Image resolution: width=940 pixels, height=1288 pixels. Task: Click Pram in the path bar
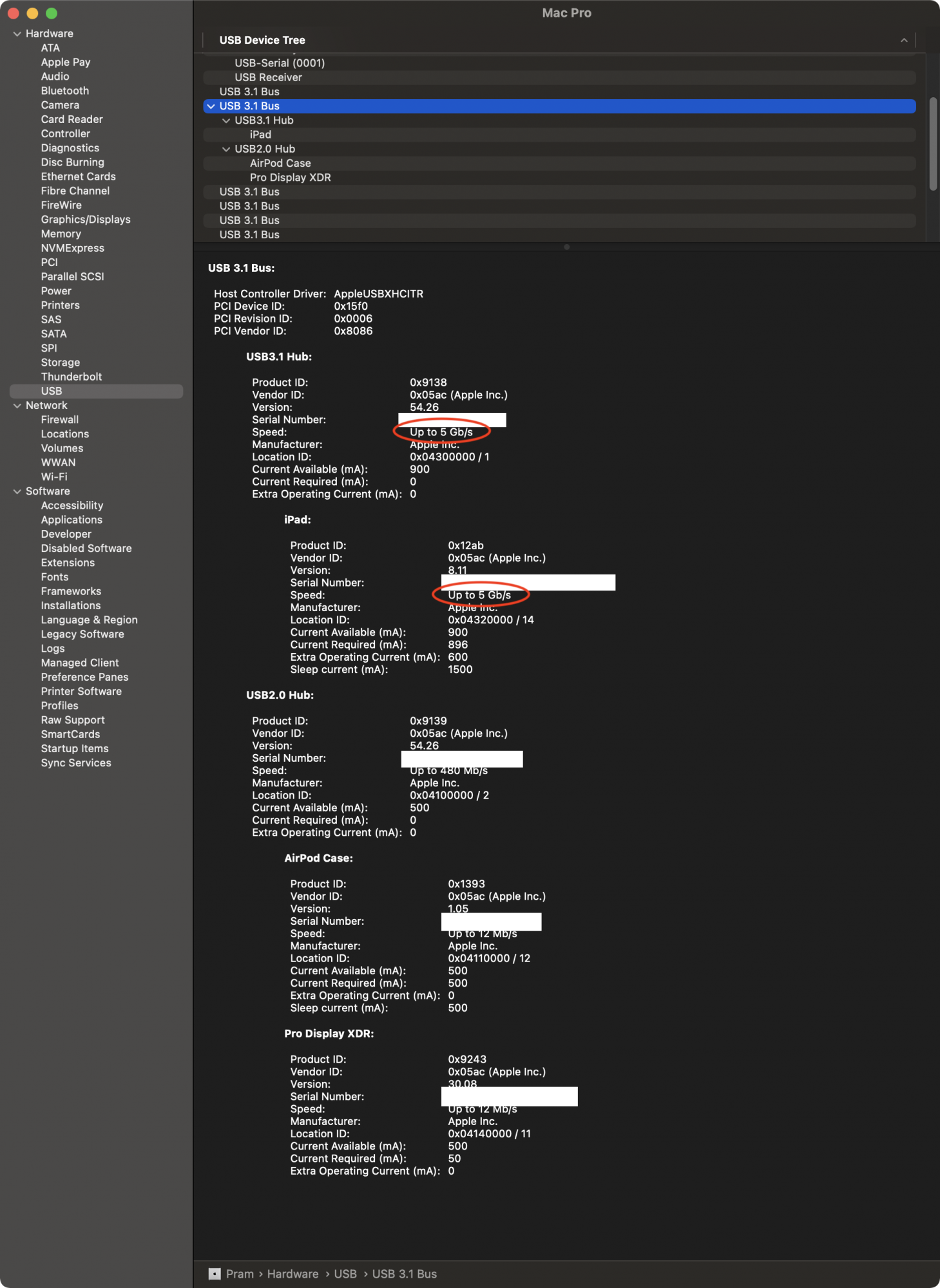[x=240, y=1274]
